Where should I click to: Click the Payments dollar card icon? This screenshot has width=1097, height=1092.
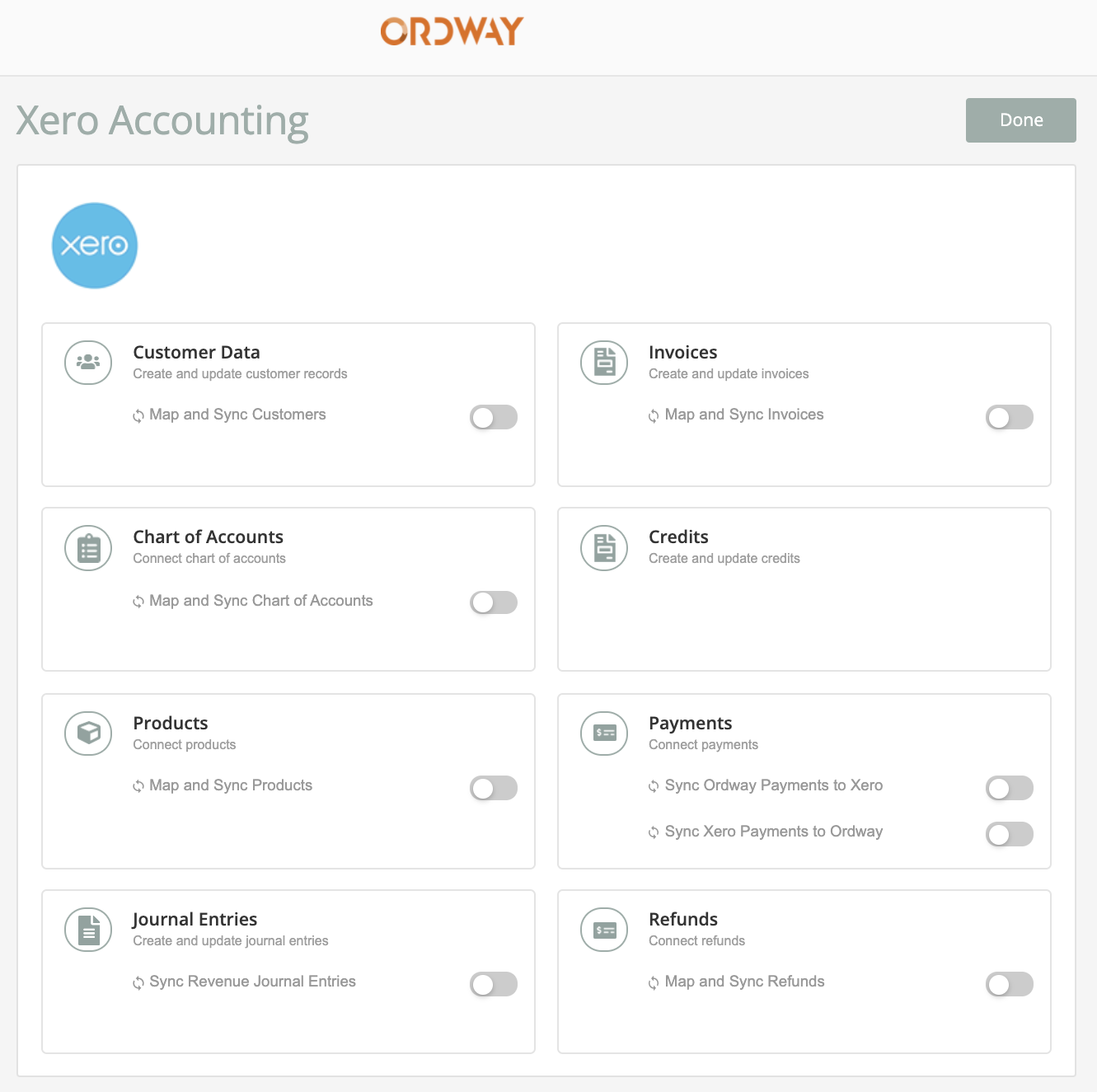point(604,733)
